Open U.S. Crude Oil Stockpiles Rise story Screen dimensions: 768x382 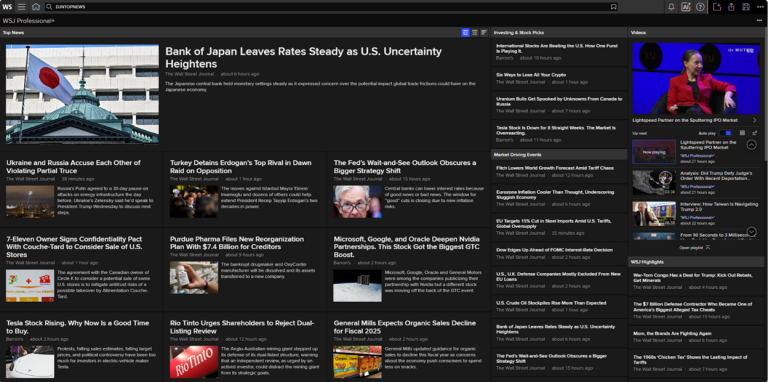(x=551, y=303)
